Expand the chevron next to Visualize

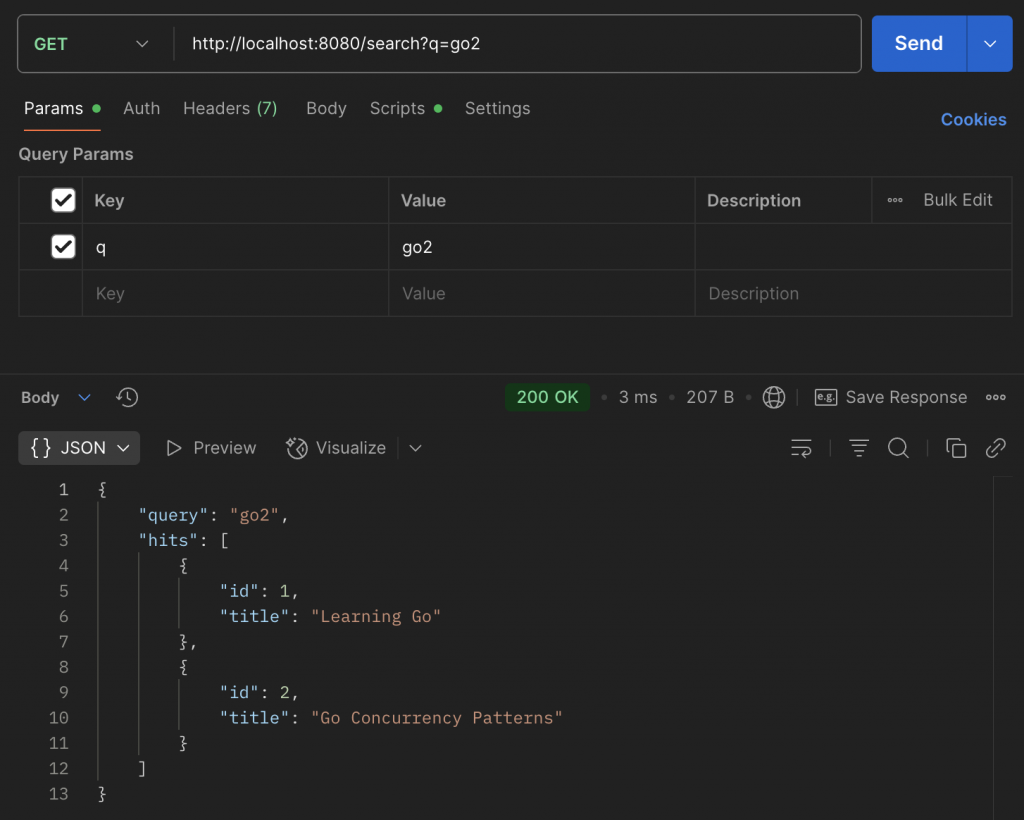pos(416,448)
